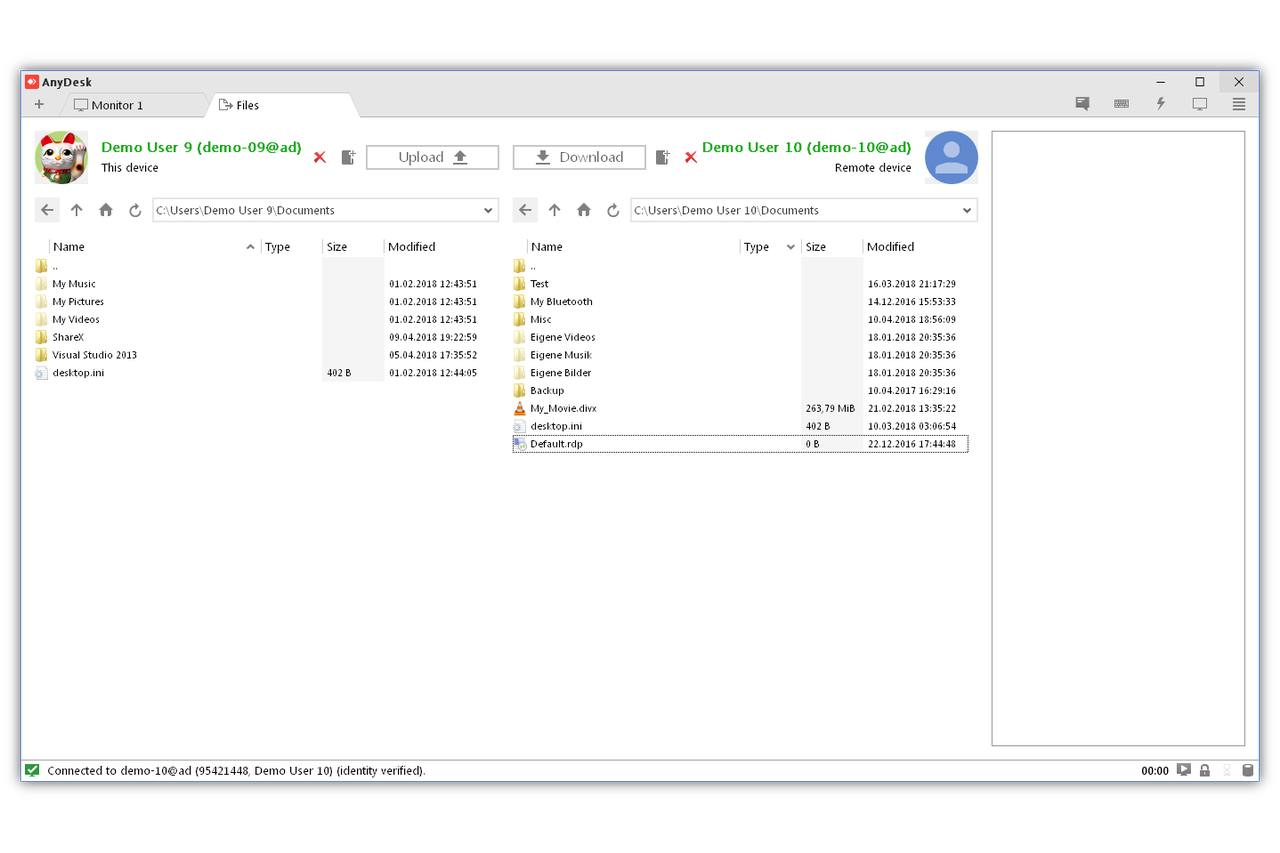Click the parent folder '..' in Demo User 9's pane
Image resolution: width=1280 pixels, height=853 pixels.
(x=55, y=266)
